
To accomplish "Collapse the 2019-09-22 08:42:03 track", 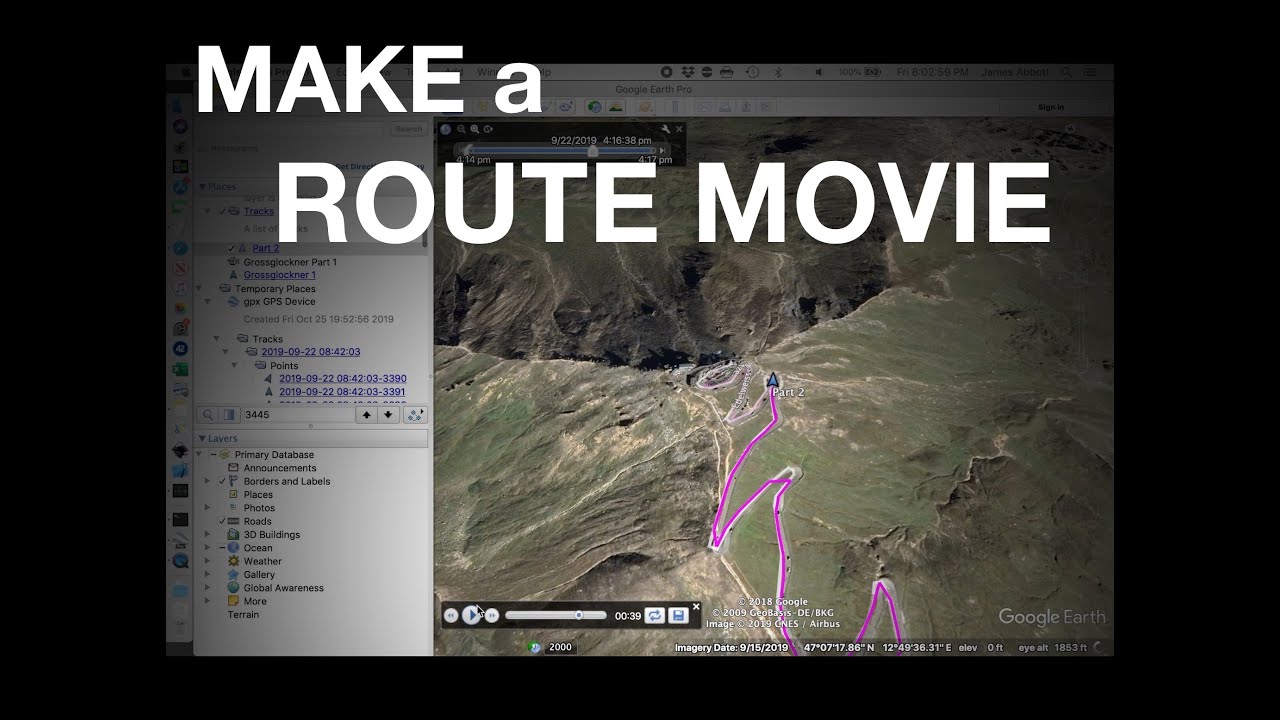I will coord(225,352).
